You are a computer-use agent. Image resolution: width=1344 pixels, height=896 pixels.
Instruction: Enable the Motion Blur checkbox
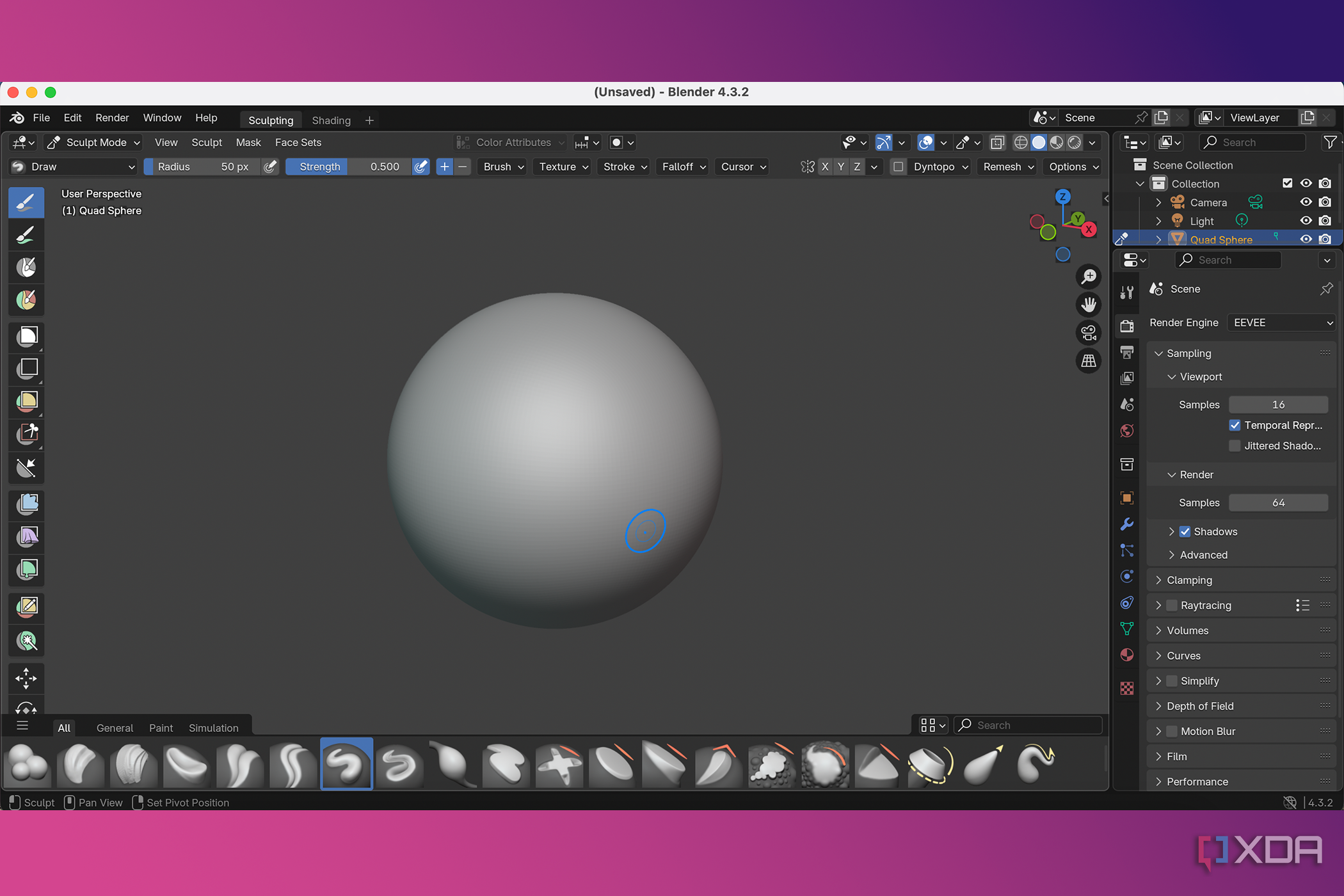click(1172, 732)
